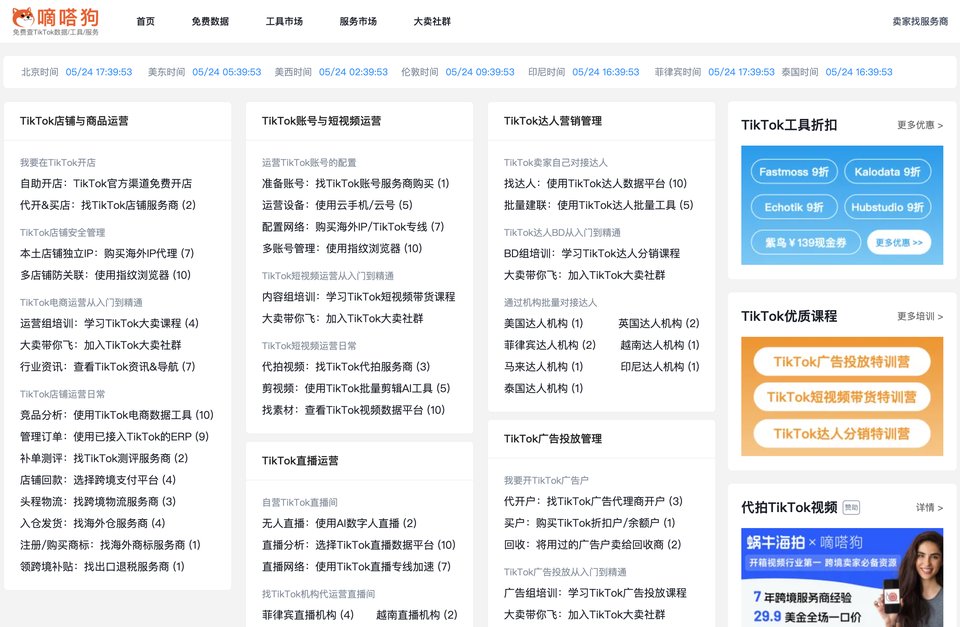
Task: Open 代开户：找TikTok广告代理商开户 (3)
Action: click(593, 501)
